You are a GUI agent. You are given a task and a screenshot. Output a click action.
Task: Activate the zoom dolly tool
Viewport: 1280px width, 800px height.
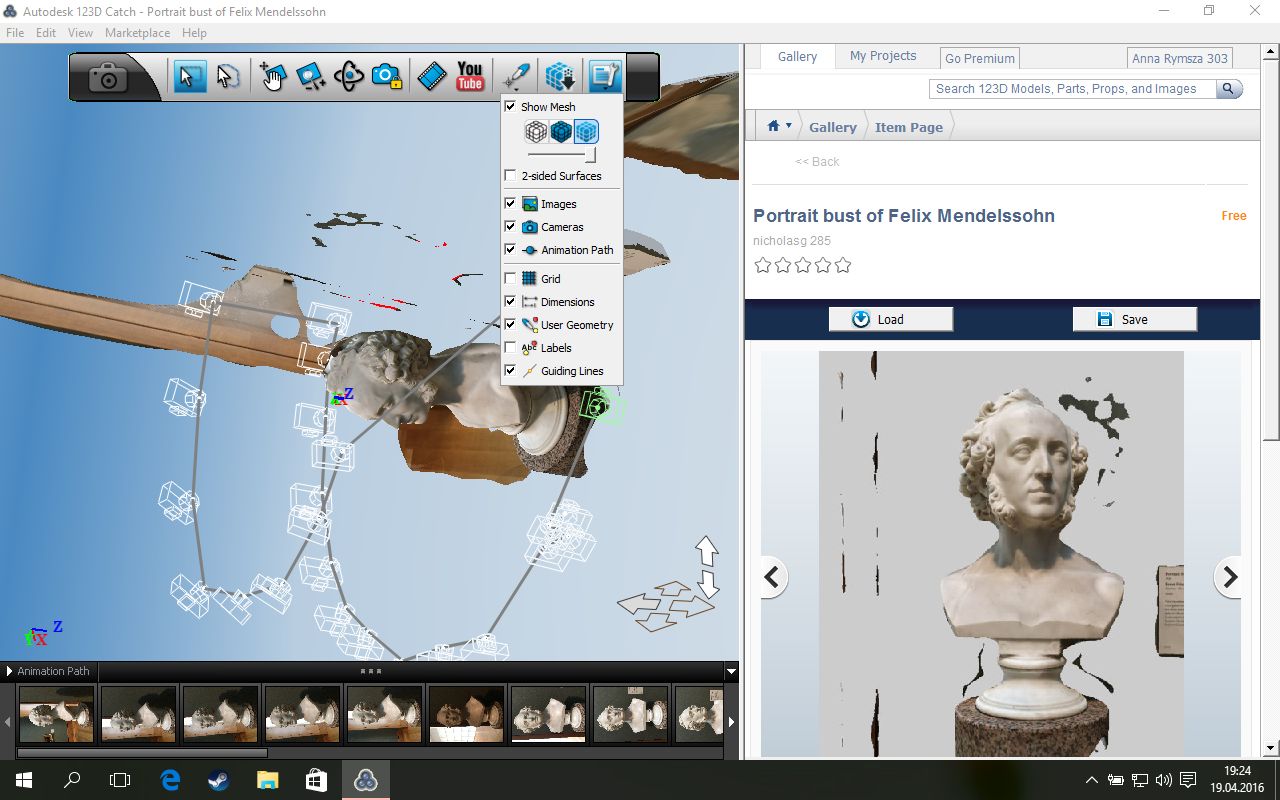click(310, 76)
